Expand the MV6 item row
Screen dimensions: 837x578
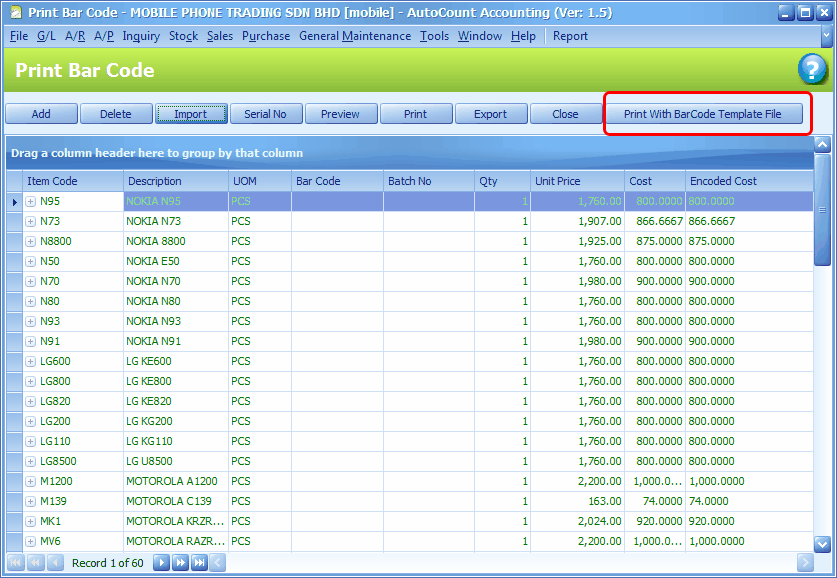point(30,542)
